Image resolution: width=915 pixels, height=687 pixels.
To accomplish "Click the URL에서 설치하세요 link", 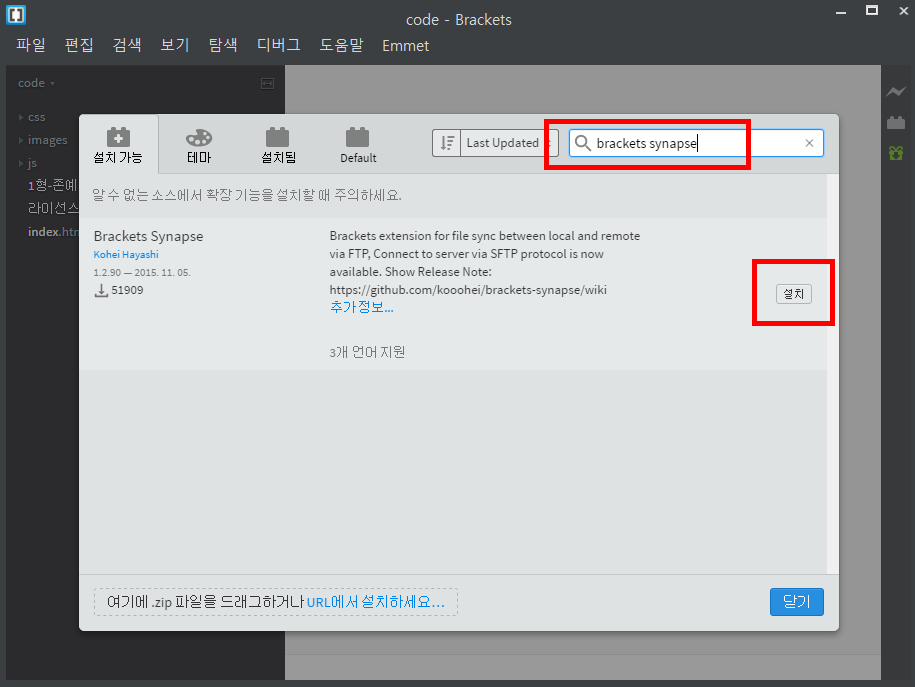I will [376, 602].
